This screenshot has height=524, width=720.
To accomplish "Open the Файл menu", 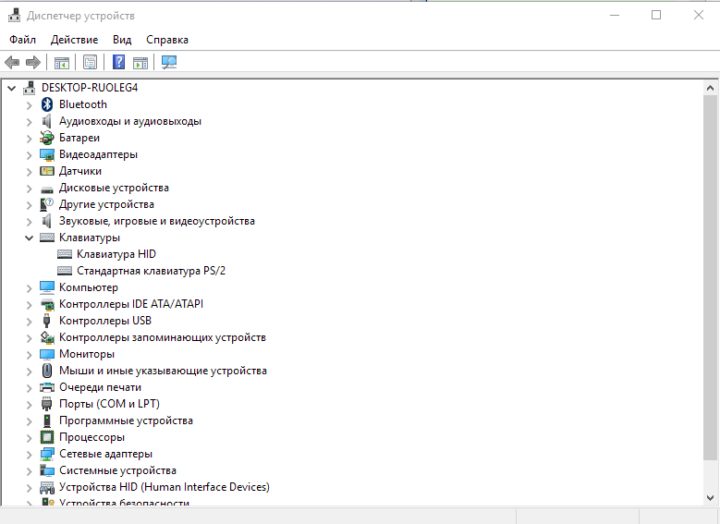I will (x=23, y=39).
